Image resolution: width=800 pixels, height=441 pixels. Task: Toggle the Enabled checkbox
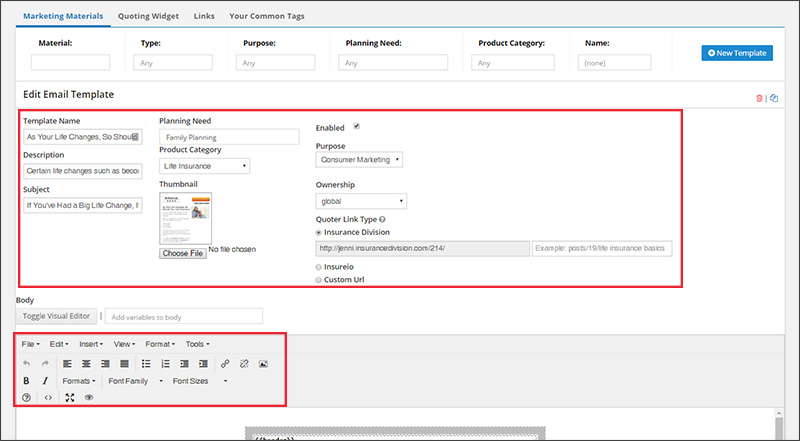(357, 126)
